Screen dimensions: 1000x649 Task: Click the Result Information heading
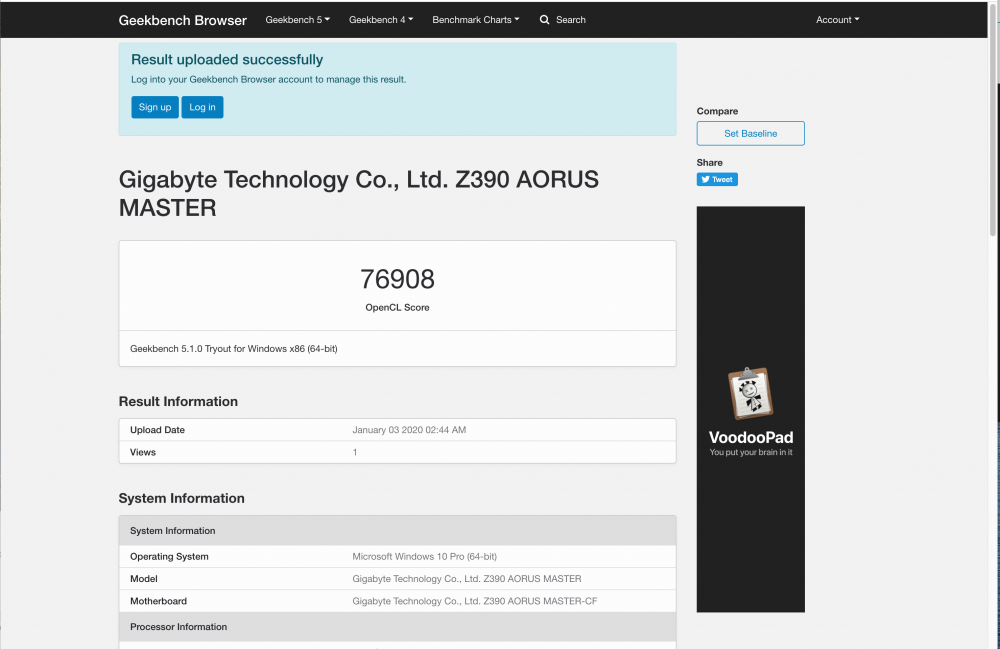click(178, 402)
